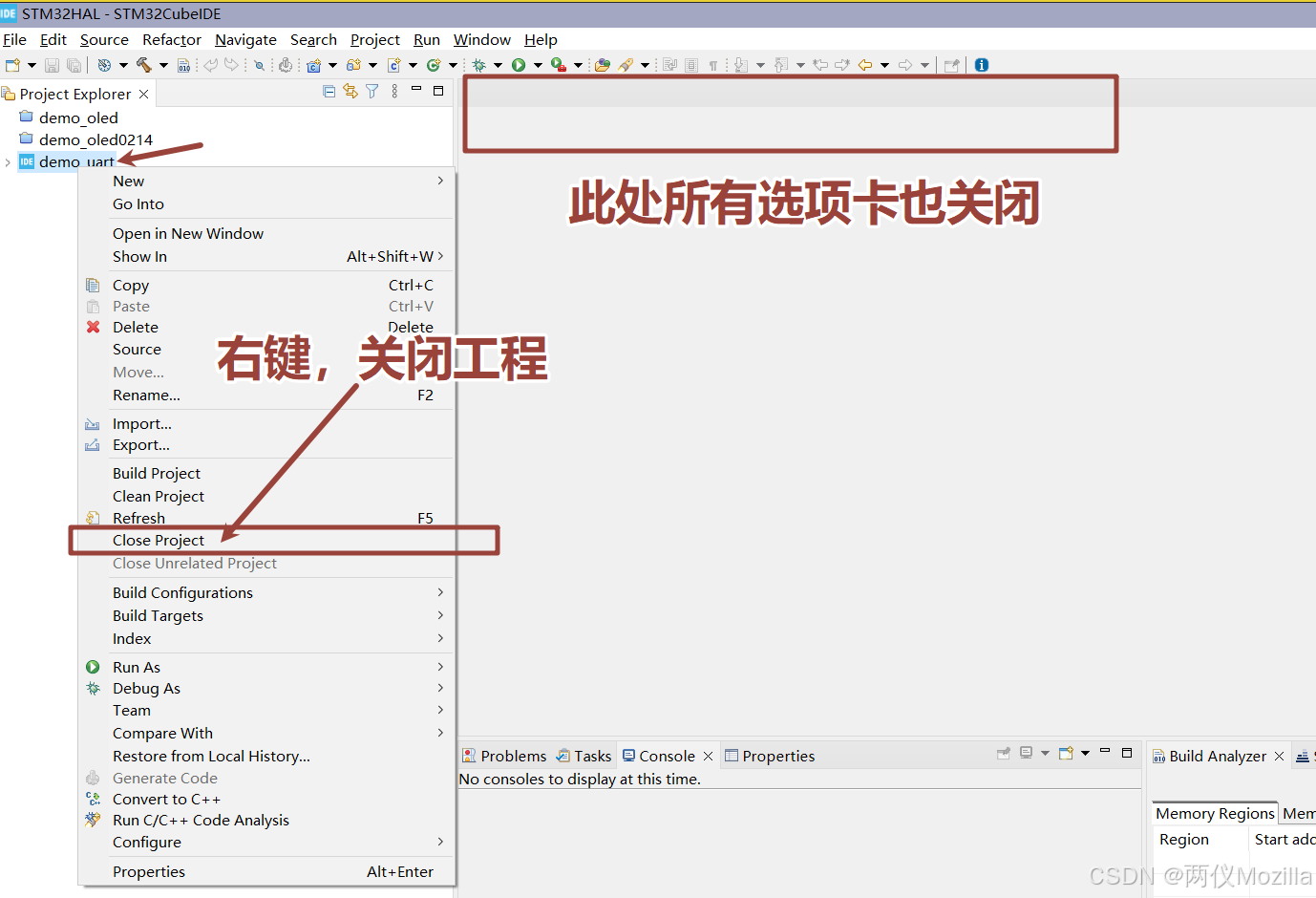Toggle the Show Whitespace pilcrow icon
1316x898 pixels.
(712, 65)
